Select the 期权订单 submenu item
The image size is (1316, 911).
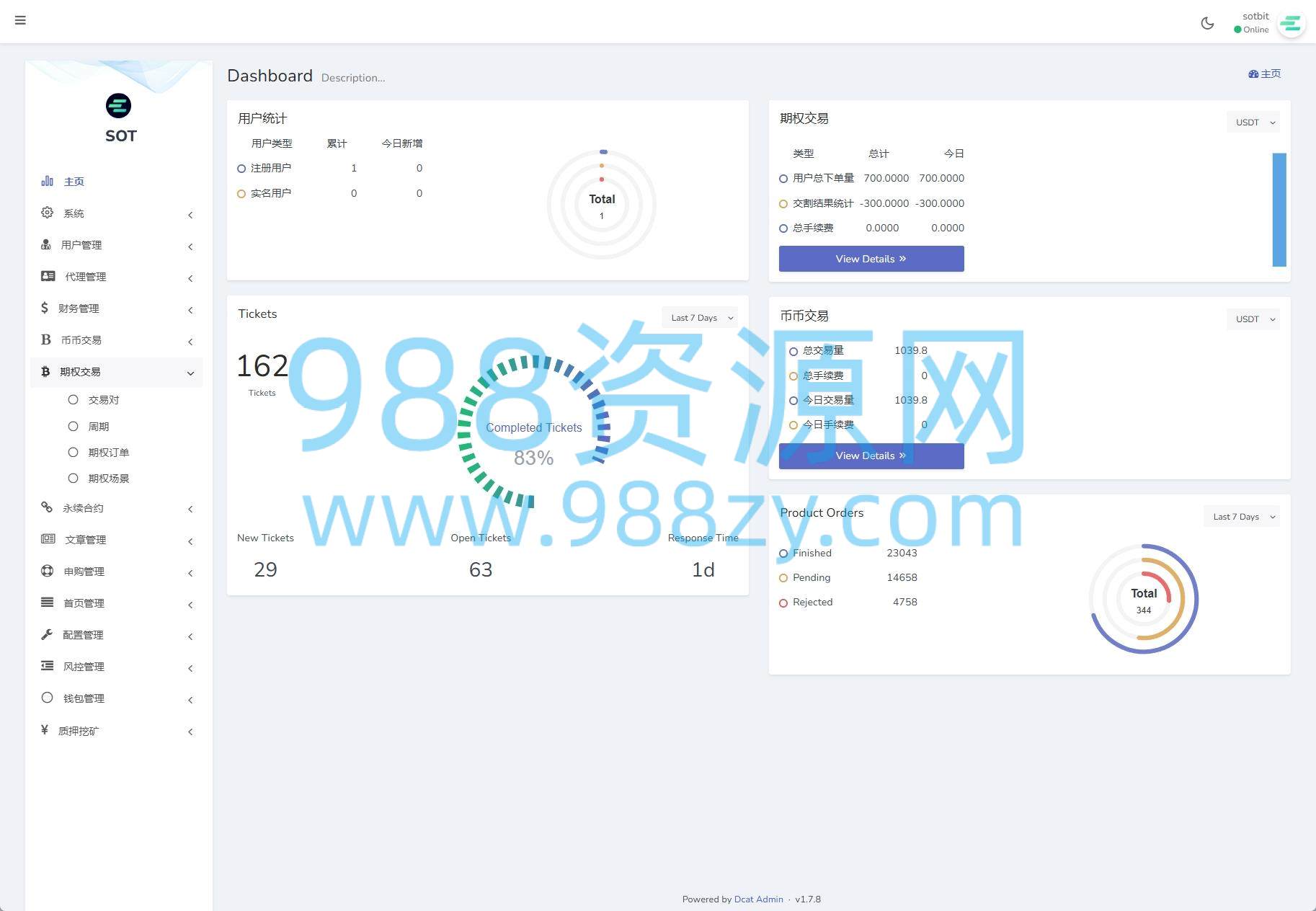click(x=108, y=453)
